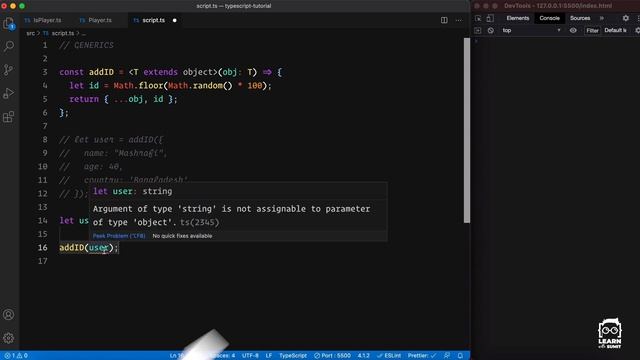Switch to the Sources tab in DevTools

pyautogui.click(x=580, y=18)
